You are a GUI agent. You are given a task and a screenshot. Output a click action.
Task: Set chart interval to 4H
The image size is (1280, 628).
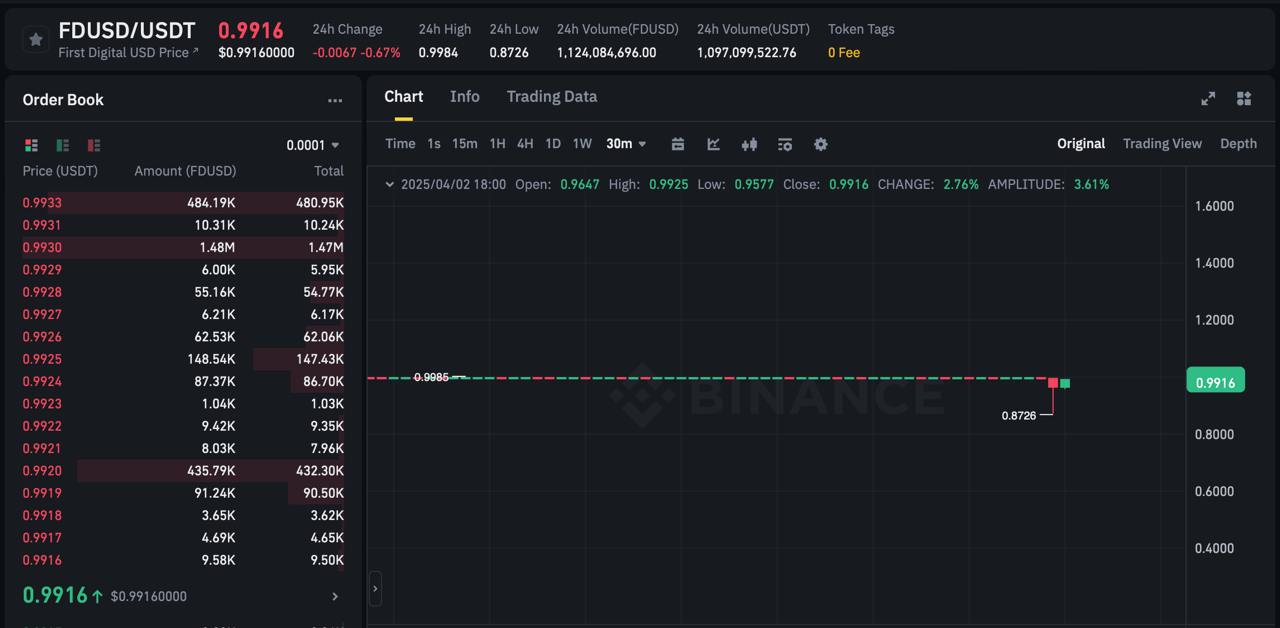click(525, 143)
